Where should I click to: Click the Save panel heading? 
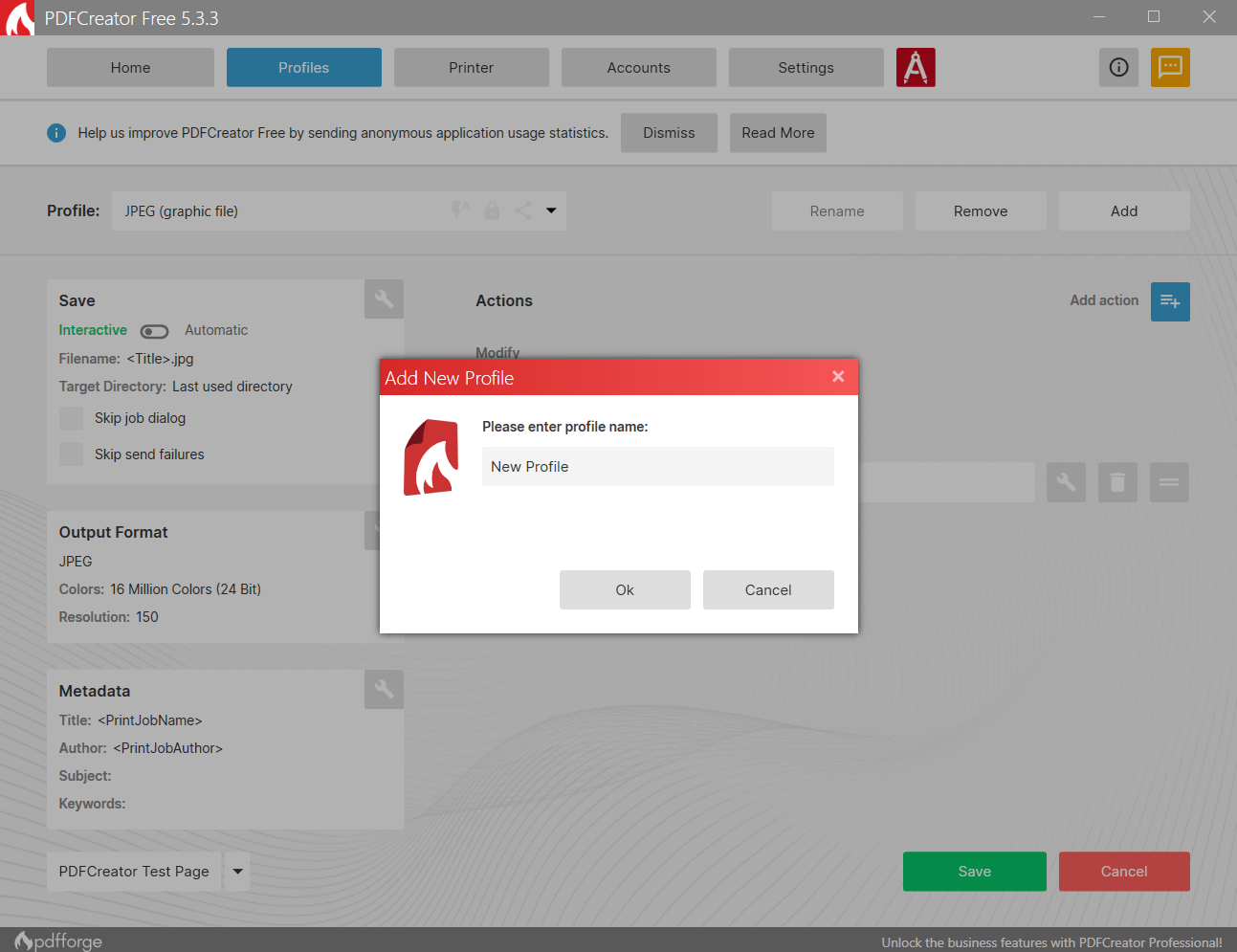(77, 300)
